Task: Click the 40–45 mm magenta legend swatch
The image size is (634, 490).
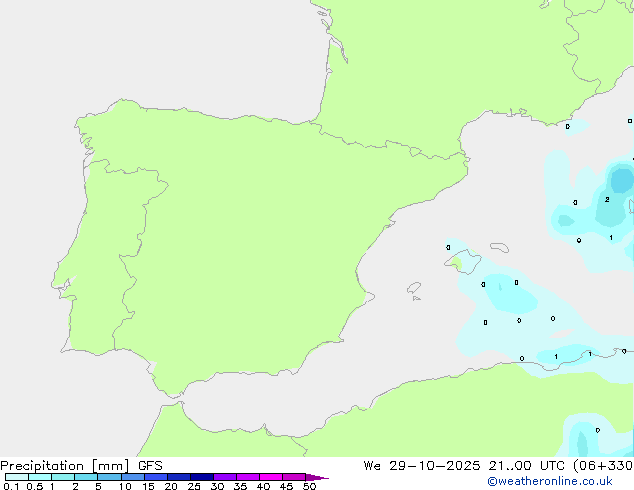Action: click(x=271, y=477)
